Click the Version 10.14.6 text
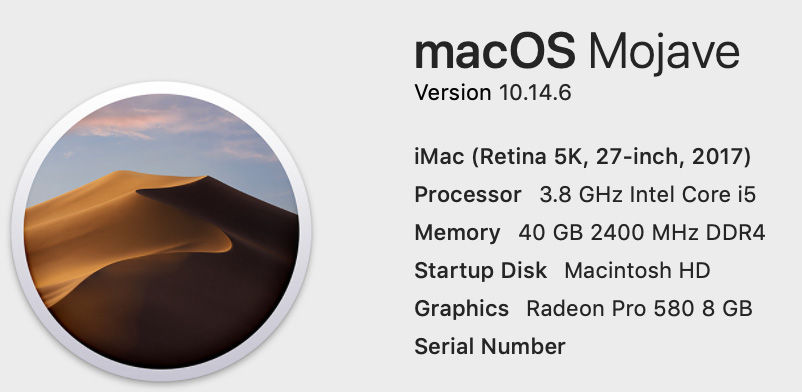 coord(493,93)
